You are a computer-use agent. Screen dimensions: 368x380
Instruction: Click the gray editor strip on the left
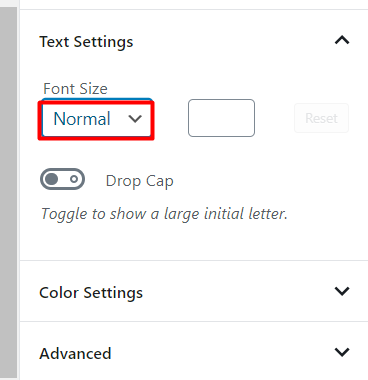click(8, 193)
